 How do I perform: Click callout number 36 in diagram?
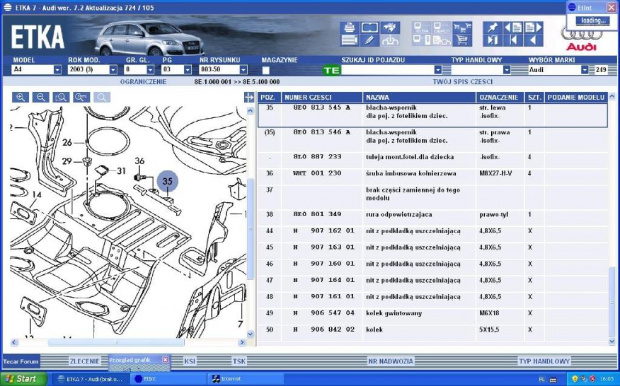click(x=140, y=161)
